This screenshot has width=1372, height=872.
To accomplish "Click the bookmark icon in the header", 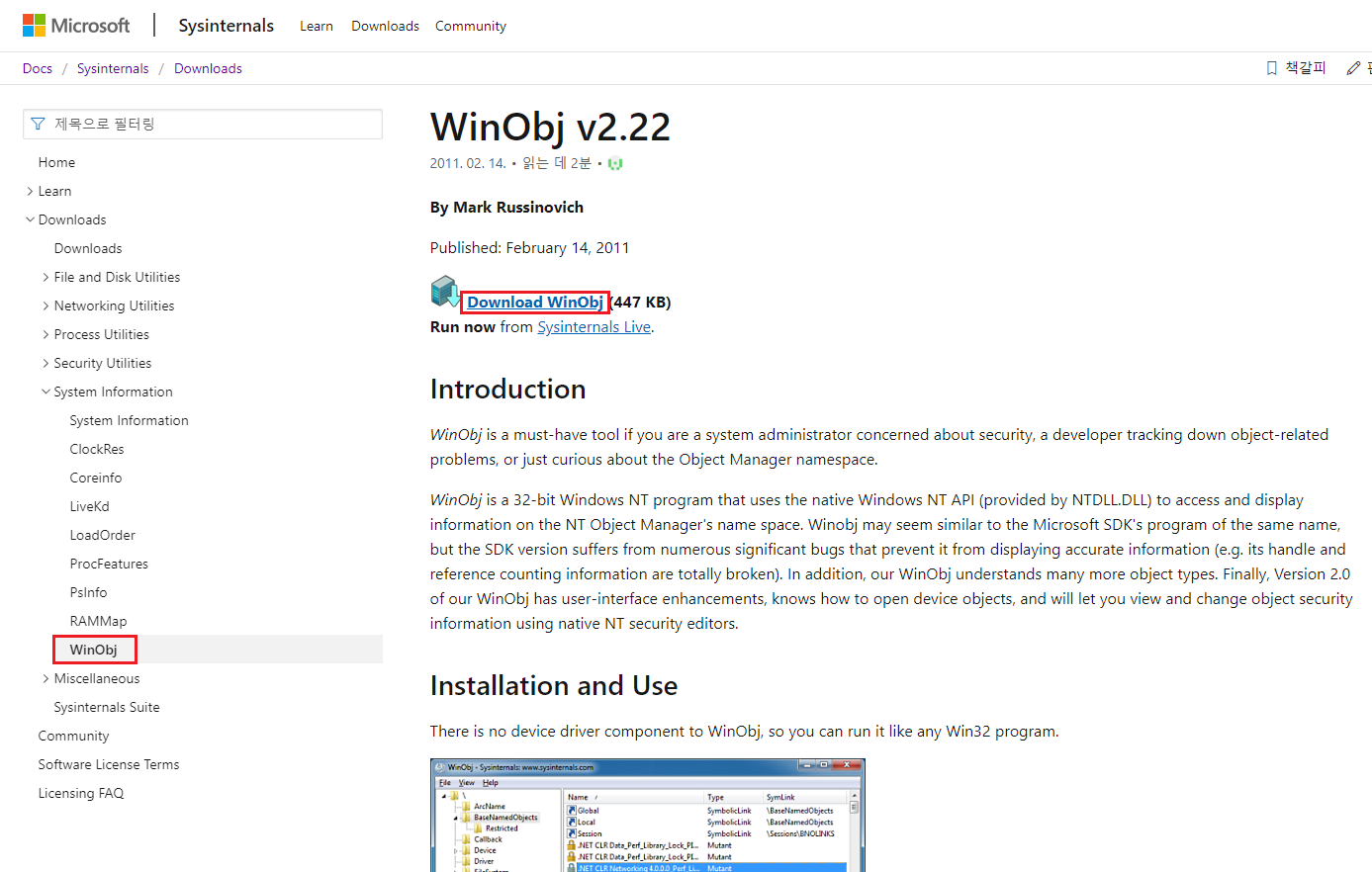I will pos(1272,68).
